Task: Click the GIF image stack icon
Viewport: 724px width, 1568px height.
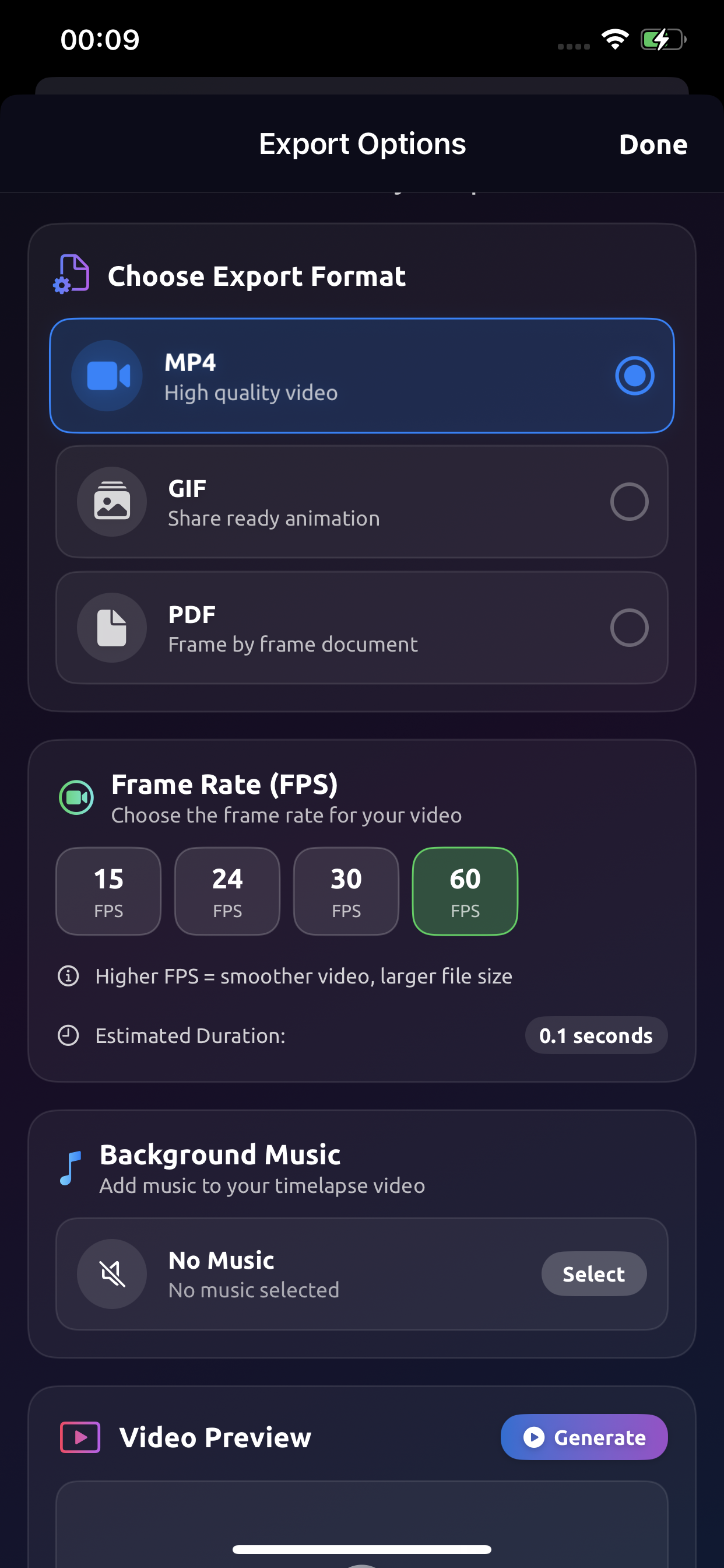Action: (x=112, y=501)
